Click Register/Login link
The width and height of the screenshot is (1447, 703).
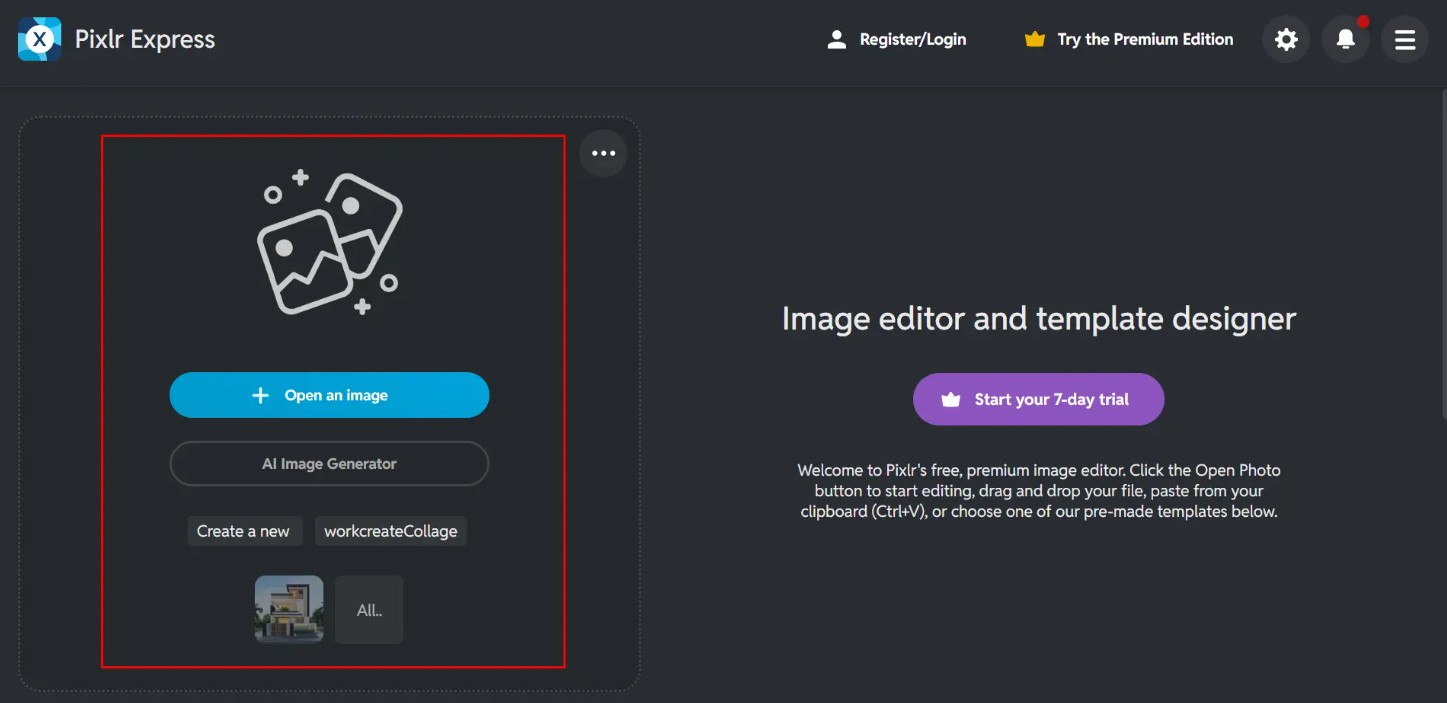point(913,39)
